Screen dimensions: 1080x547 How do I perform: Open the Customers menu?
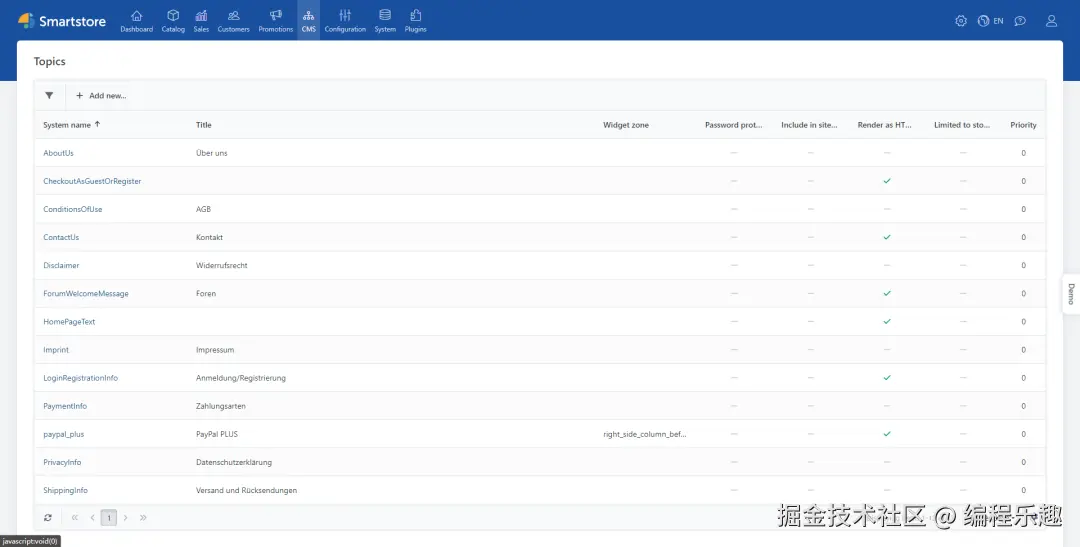point(233,21)
